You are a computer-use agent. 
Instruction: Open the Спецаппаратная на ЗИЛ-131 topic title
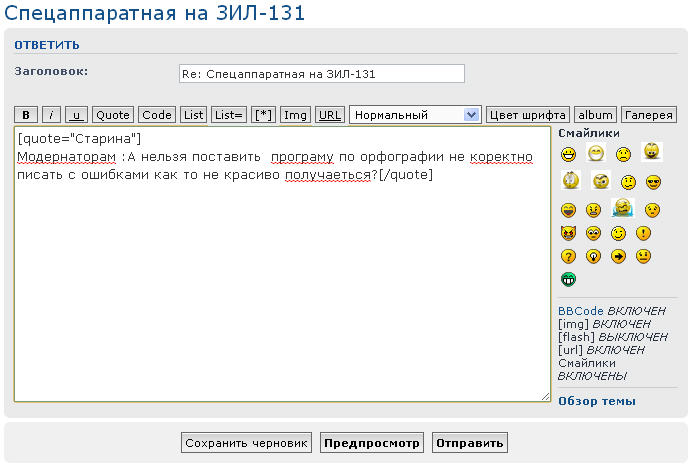pos(155,13)
